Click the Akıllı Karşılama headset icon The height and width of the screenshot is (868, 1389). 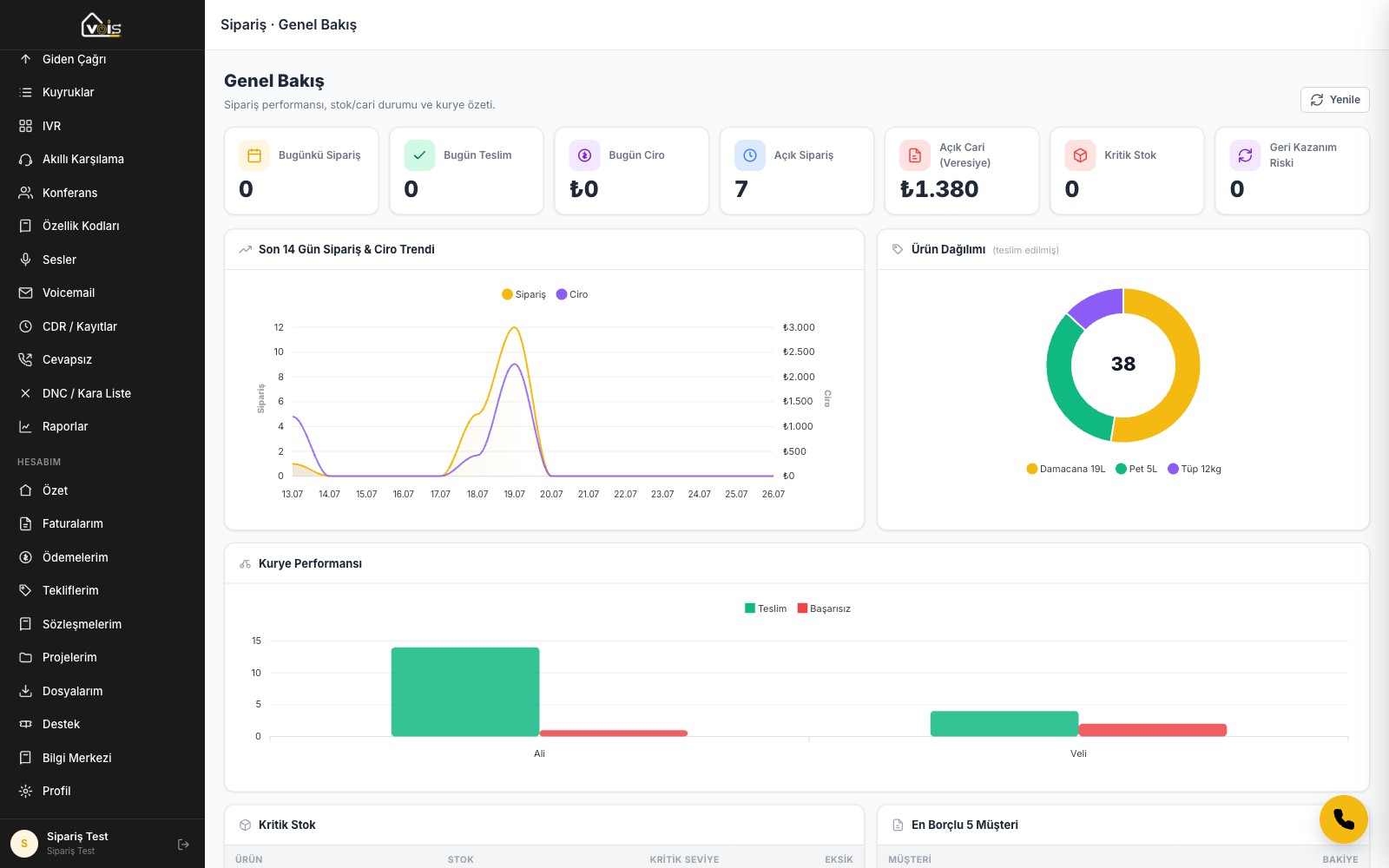point(25,159)
